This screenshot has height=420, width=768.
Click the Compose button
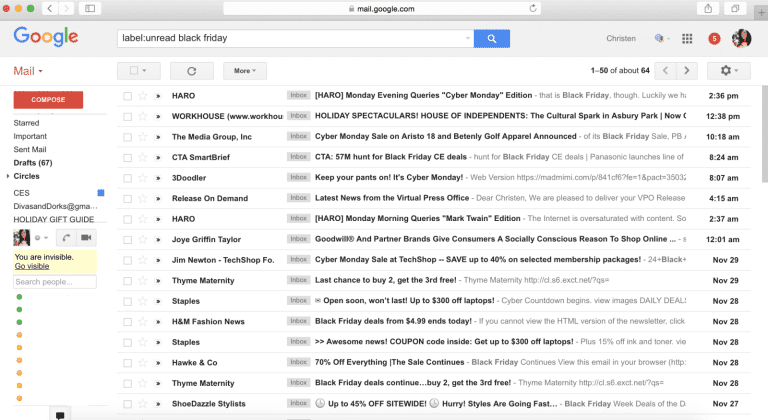(x=48, y=100)
